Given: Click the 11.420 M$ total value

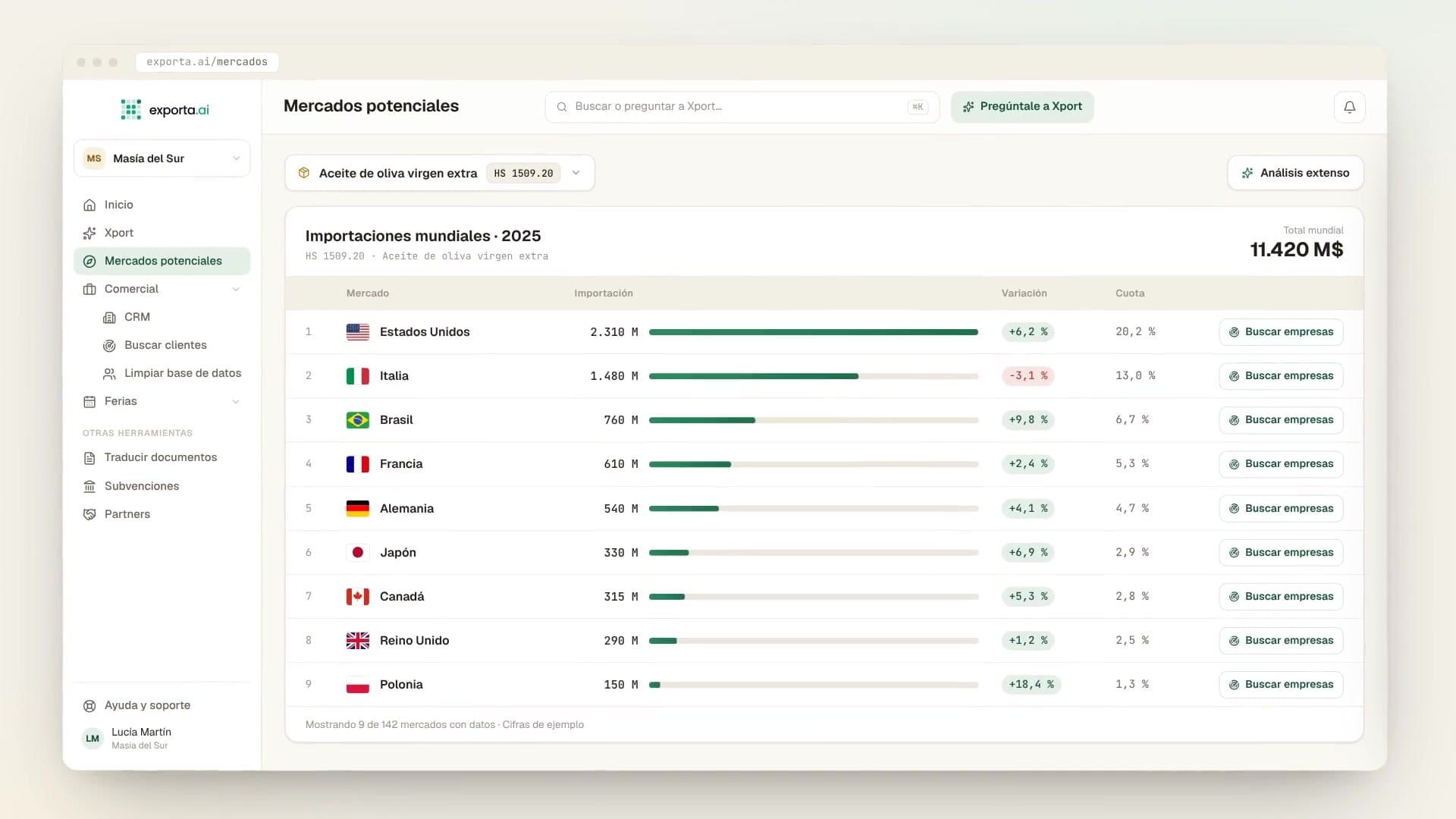Looking at the screenshot, I should click(1296, 249).
